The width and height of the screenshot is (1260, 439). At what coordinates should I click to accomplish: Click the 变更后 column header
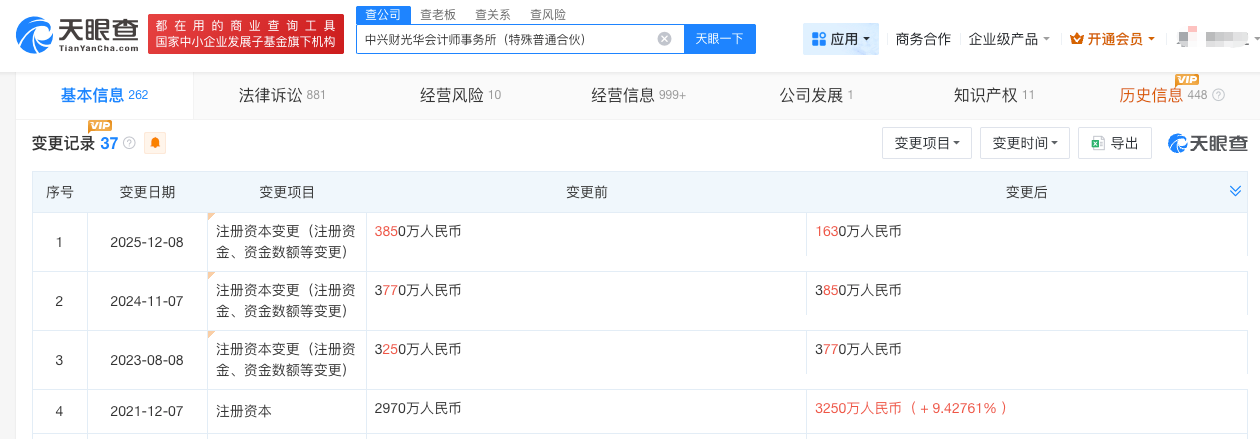[1026, 192]
